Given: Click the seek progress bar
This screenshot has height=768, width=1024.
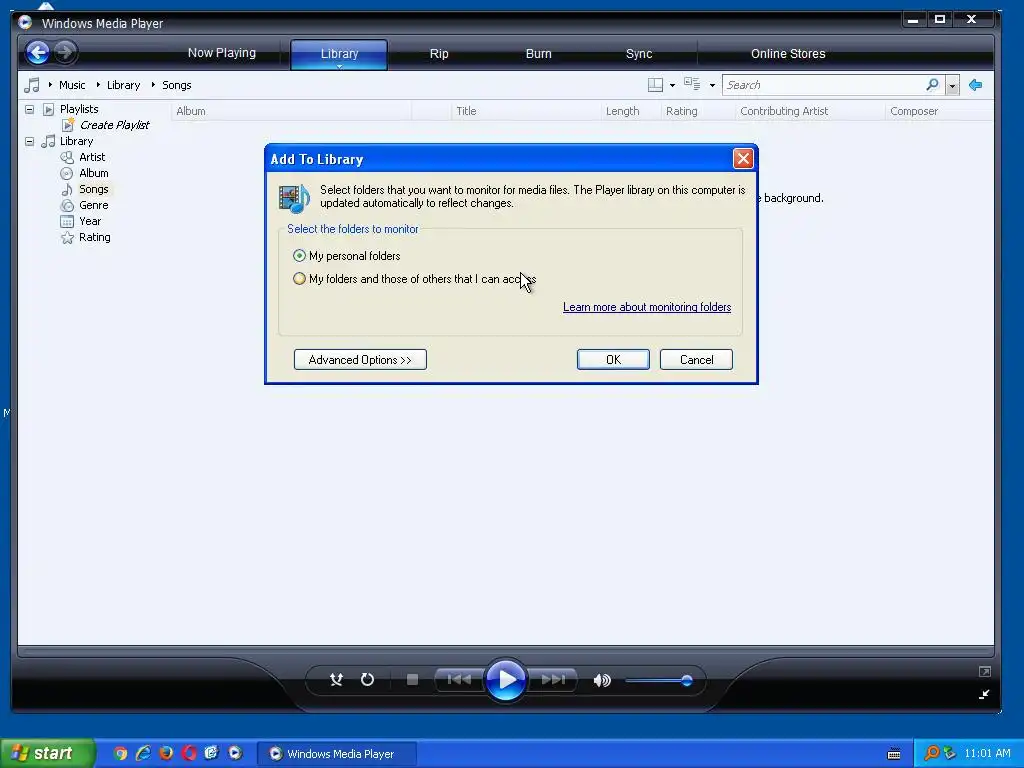Looking at the screenshot, I should click(x=506, y=651).
